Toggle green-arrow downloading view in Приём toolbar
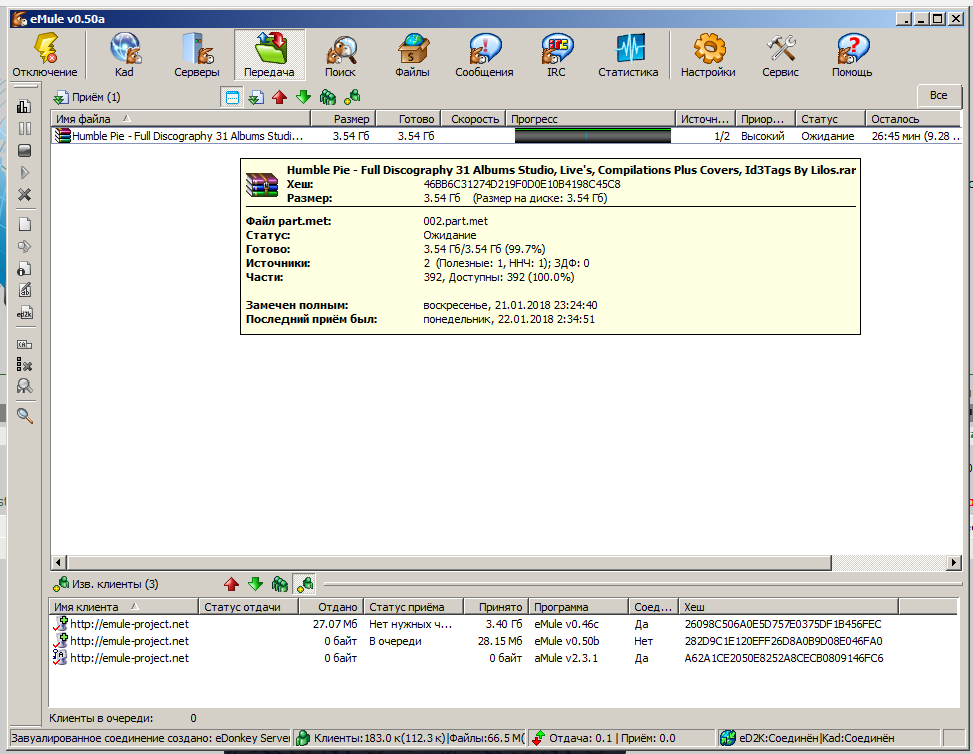 [303, 97]
